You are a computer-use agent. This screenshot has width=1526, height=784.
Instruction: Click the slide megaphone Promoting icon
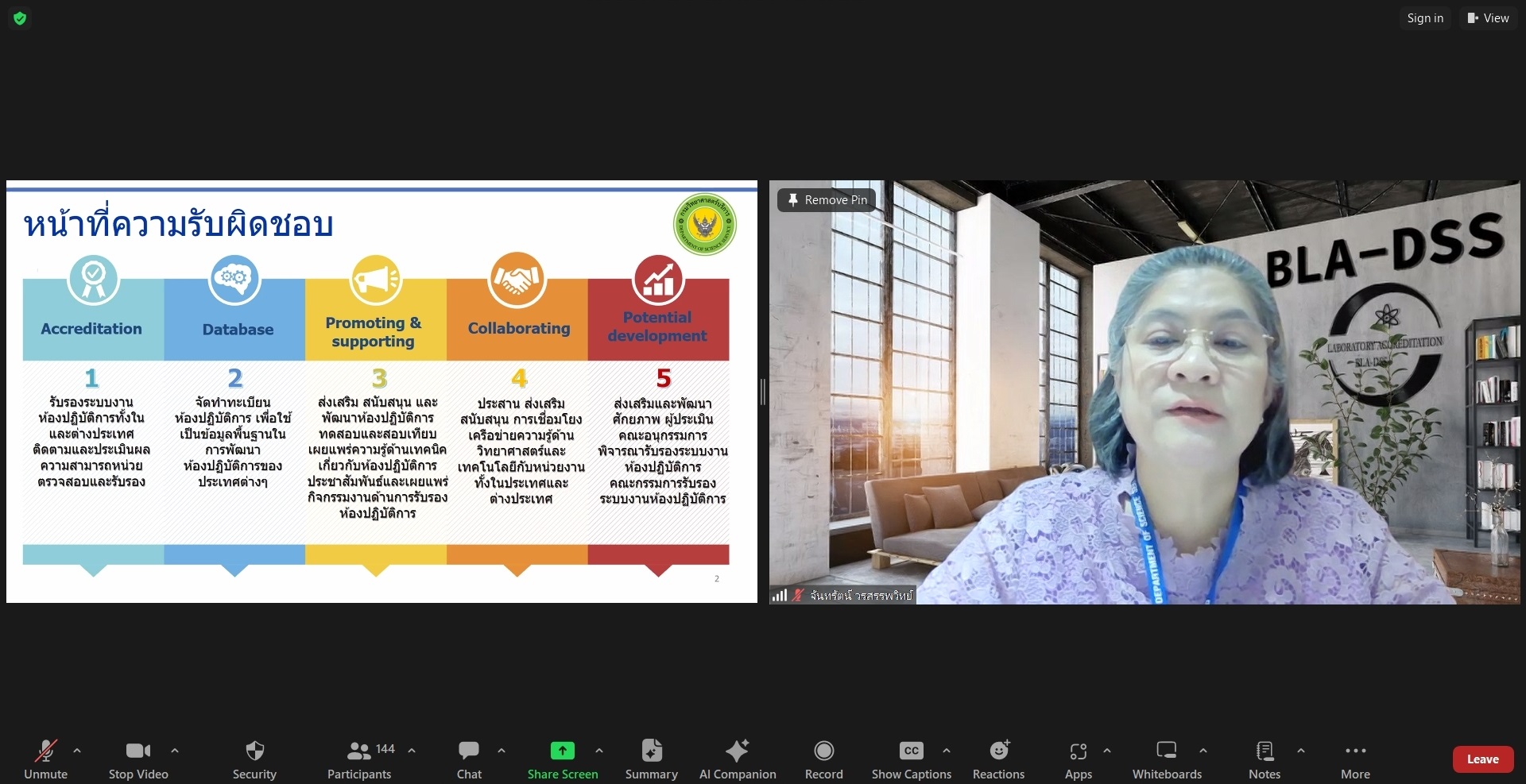(x=376, y=280)
